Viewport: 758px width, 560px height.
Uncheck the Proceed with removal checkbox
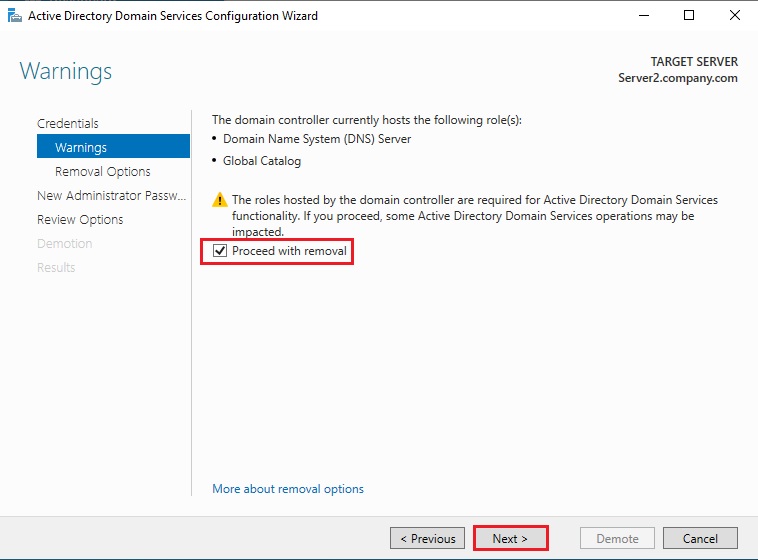(x=221, y=251)
